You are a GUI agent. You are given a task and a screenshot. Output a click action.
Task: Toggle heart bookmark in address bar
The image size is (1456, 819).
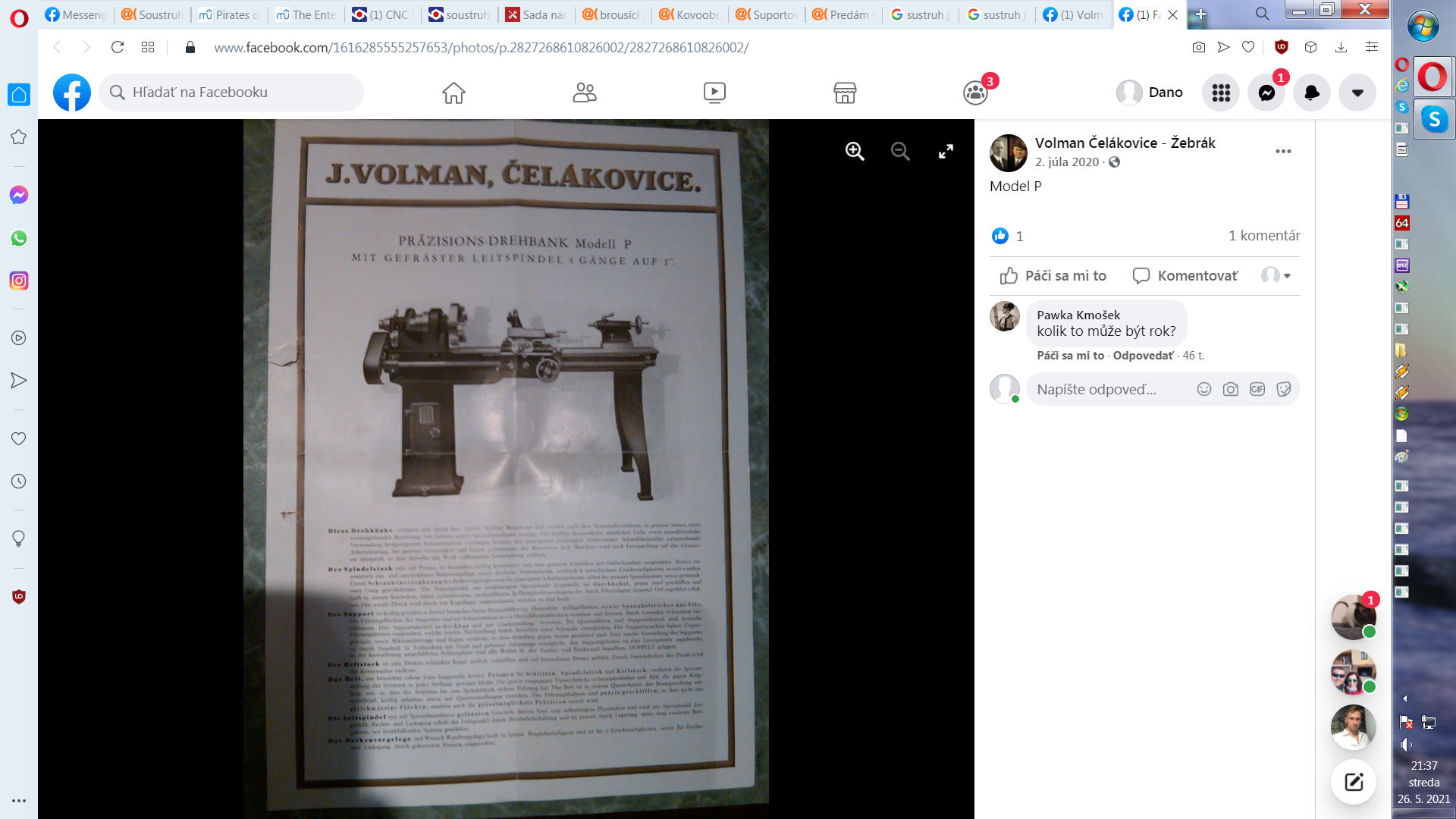click(x=1248, y=47)
